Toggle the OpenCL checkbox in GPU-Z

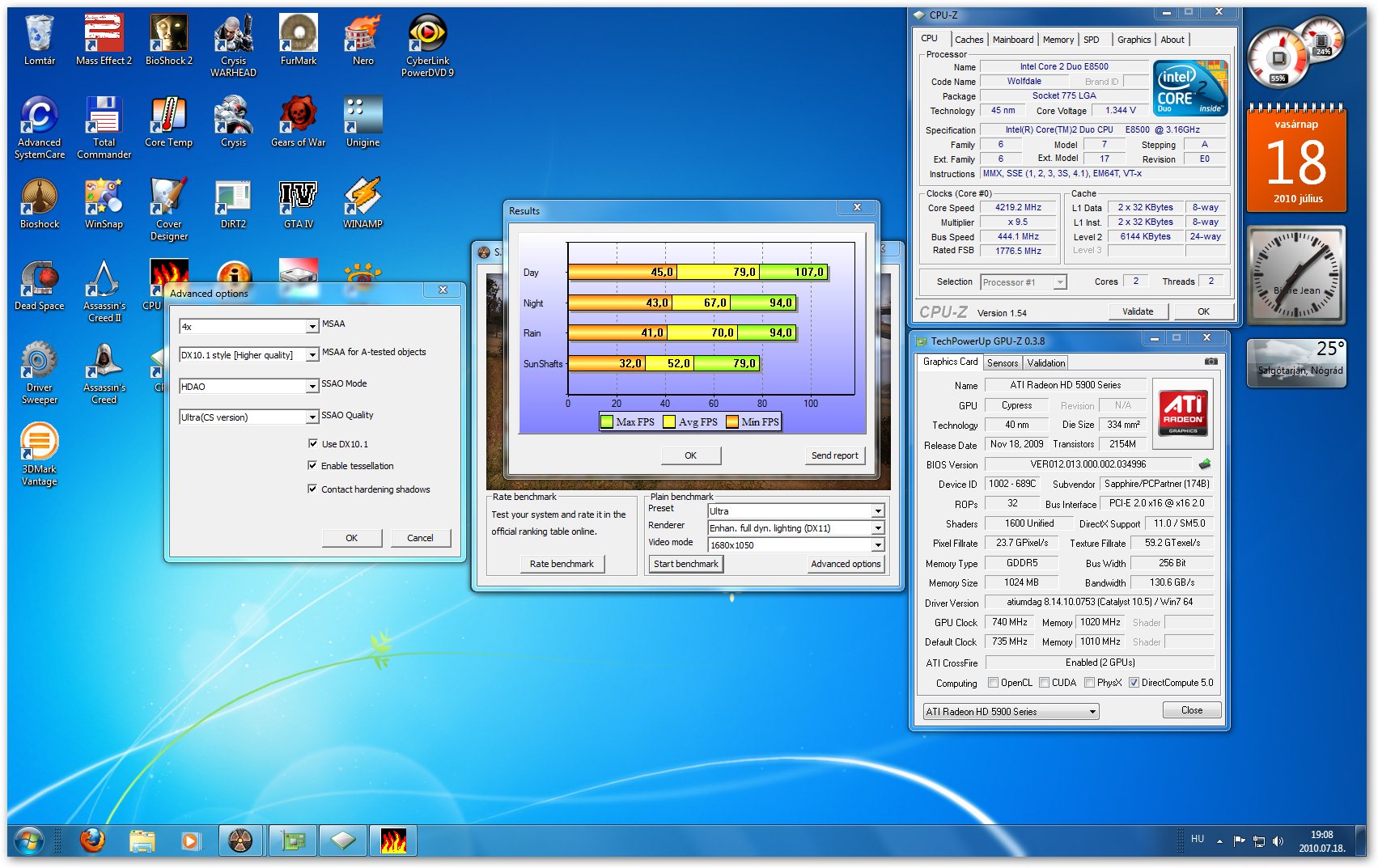click(993, 683)
